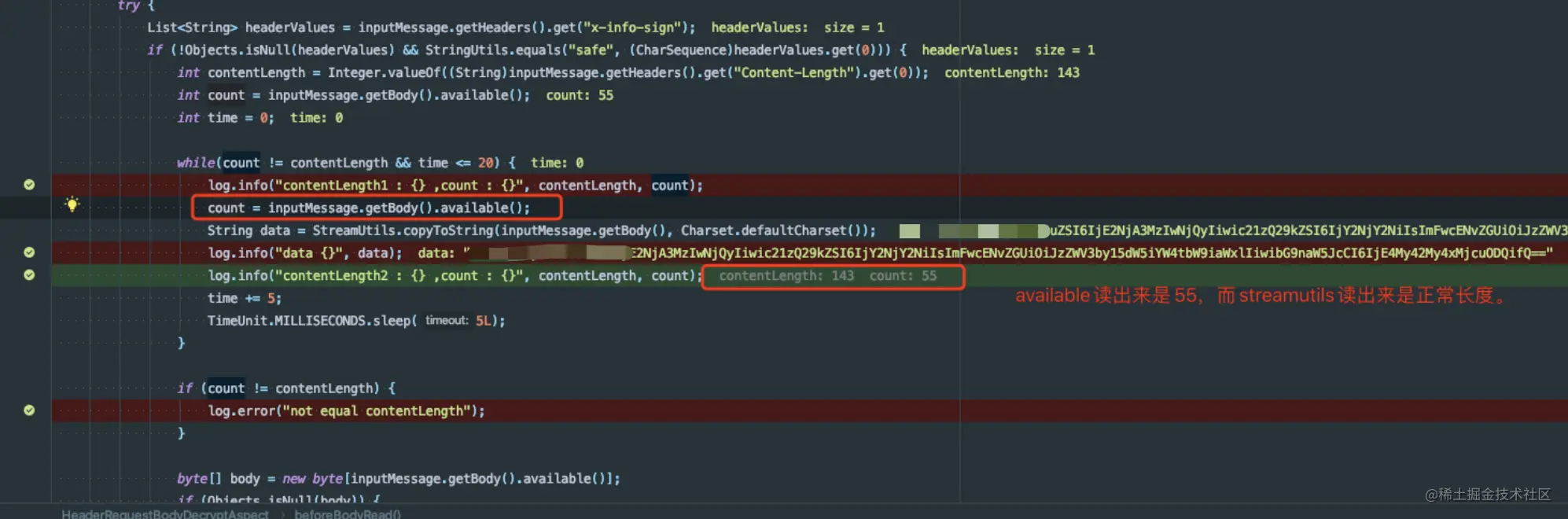The image size is (1568, 519).
Task: Click the 'byte[] body = new byte' line
Action: point(399,478)
